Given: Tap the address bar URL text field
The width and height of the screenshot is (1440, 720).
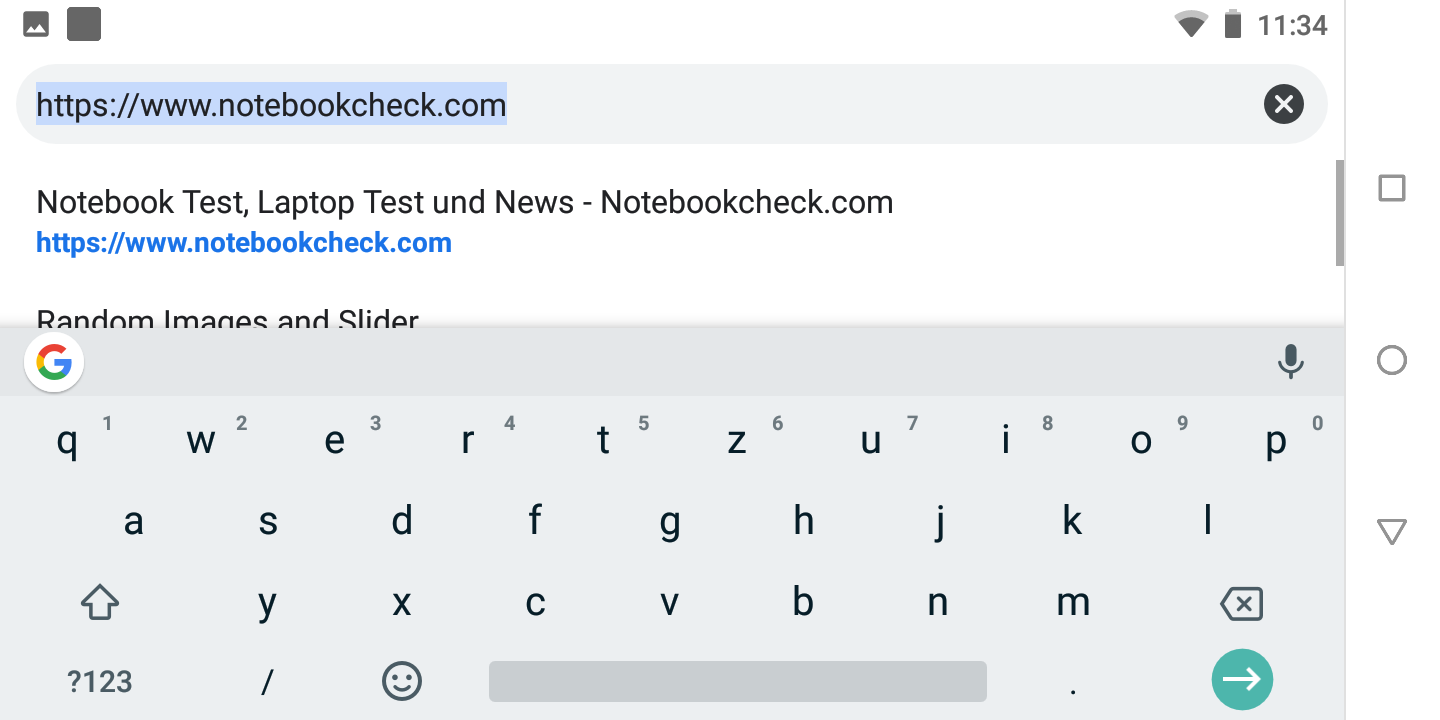Looking at the screenshot, I should tap(640, 104).
